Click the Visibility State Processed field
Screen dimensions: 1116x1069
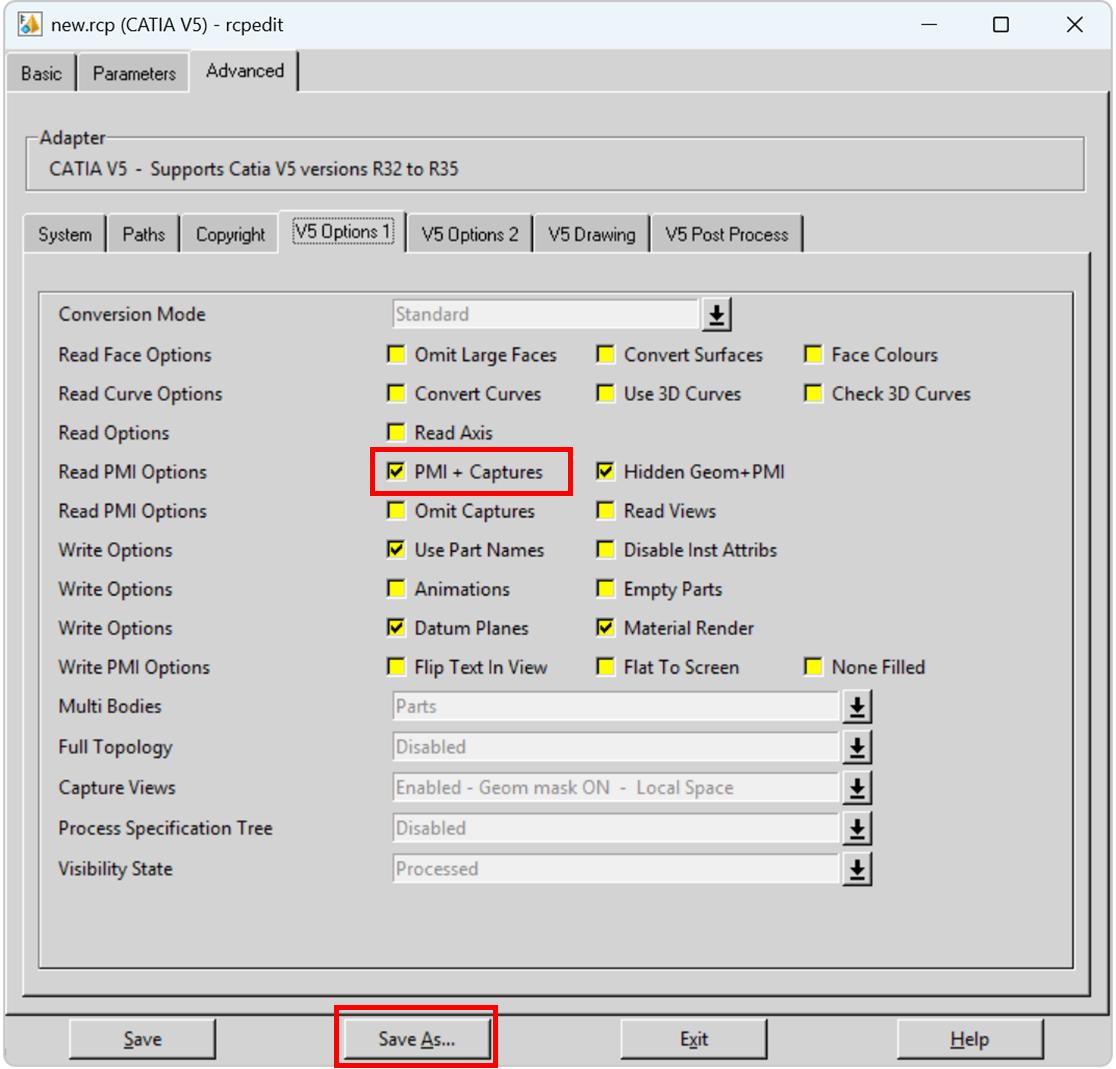coord(616,869)
